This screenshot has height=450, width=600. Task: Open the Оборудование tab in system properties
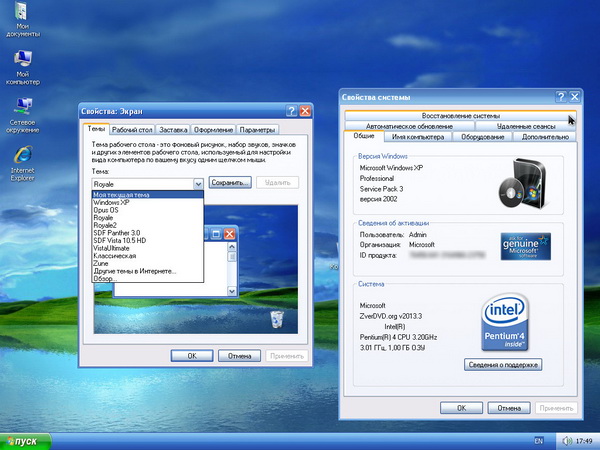(483, 137)
